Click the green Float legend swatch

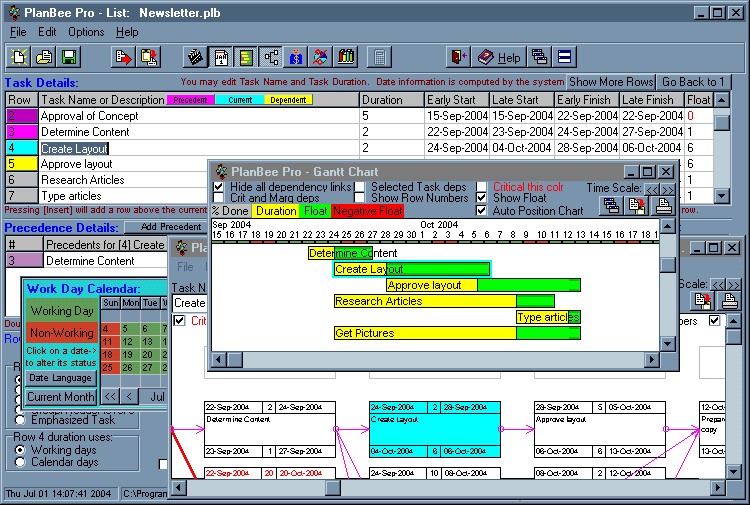[315, 211]
